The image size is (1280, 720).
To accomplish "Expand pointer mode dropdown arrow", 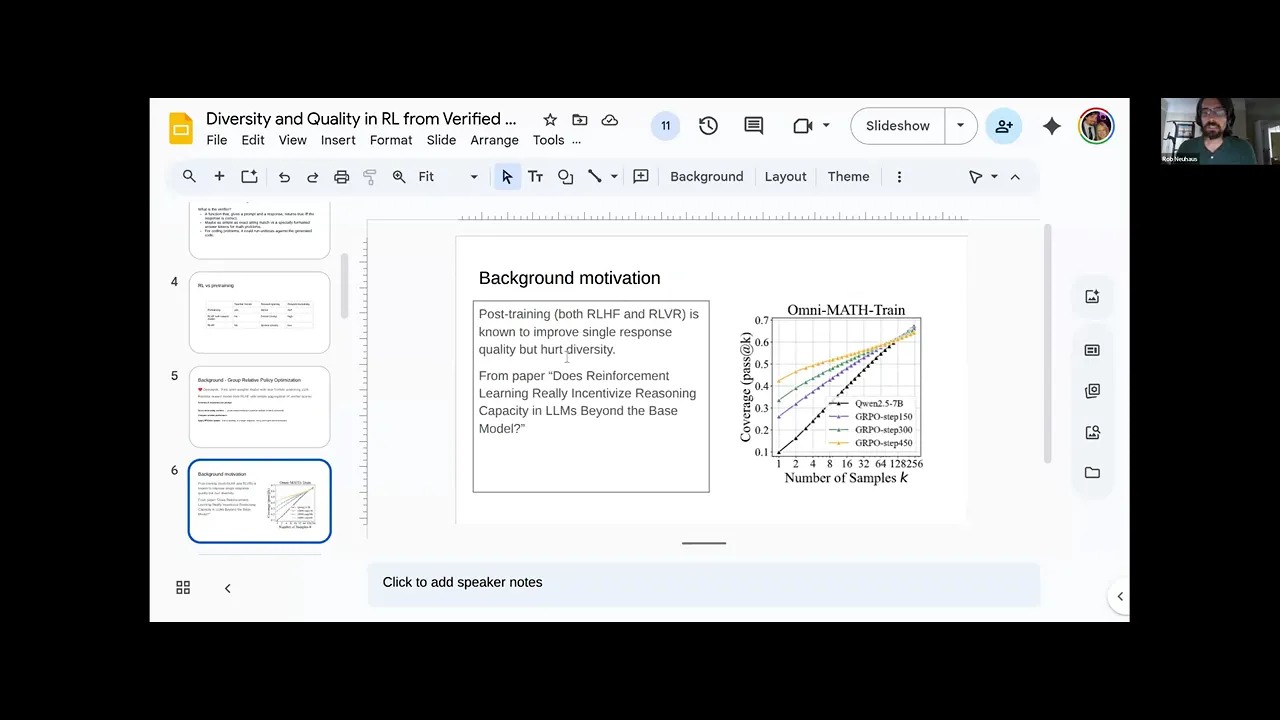I will click(994, 177).
